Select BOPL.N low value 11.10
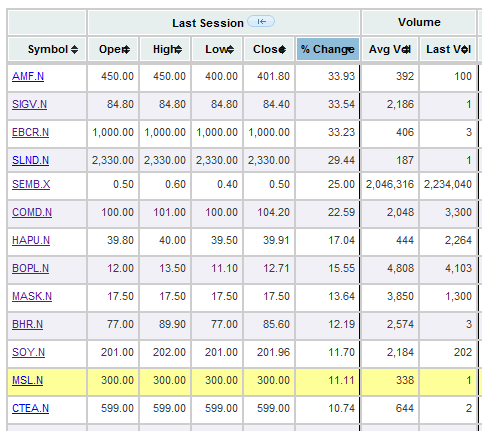Image resolution: width=482 pixels, height=431 pixels. [224, 268]
